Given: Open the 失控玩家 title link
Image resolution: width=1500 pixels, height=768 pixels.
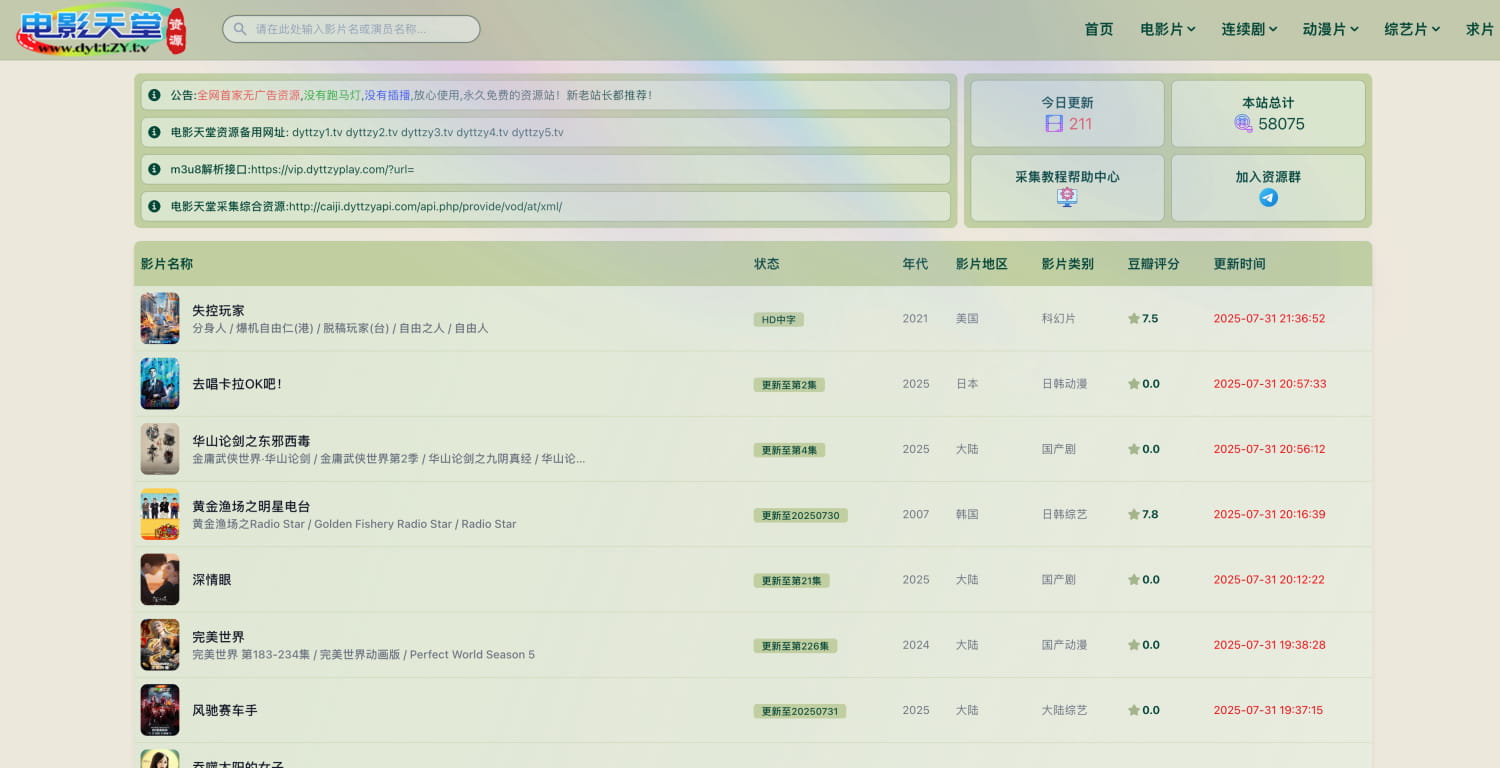Looking at the screenshot, I should click(x=218, y=310).
